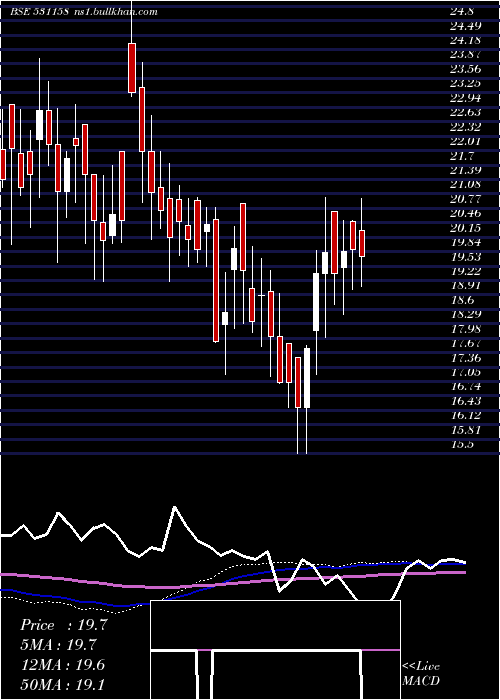Image resolution: width=500 pixels, height=700 pixels.
Task: Click the 21.08 price axis label
Action: [465, 185]
